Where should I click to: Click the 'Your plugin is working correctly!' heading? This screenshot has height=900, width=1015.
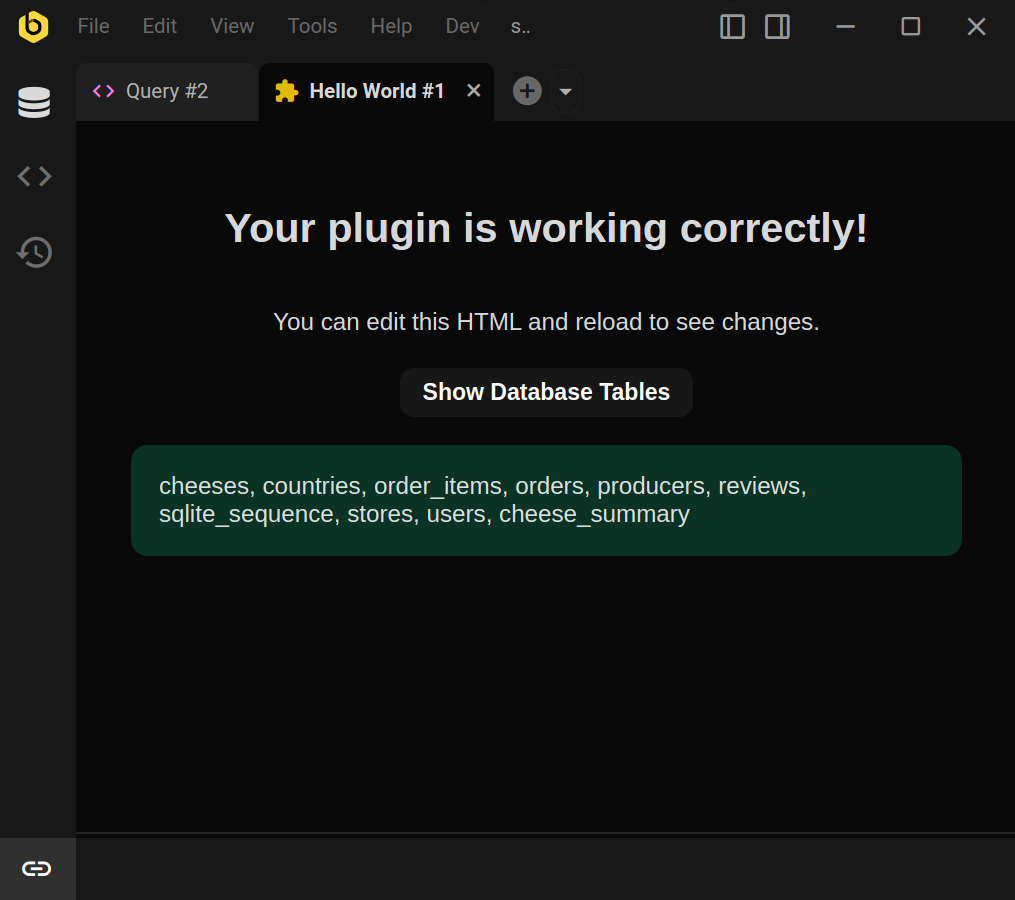[x=546, y=229]
